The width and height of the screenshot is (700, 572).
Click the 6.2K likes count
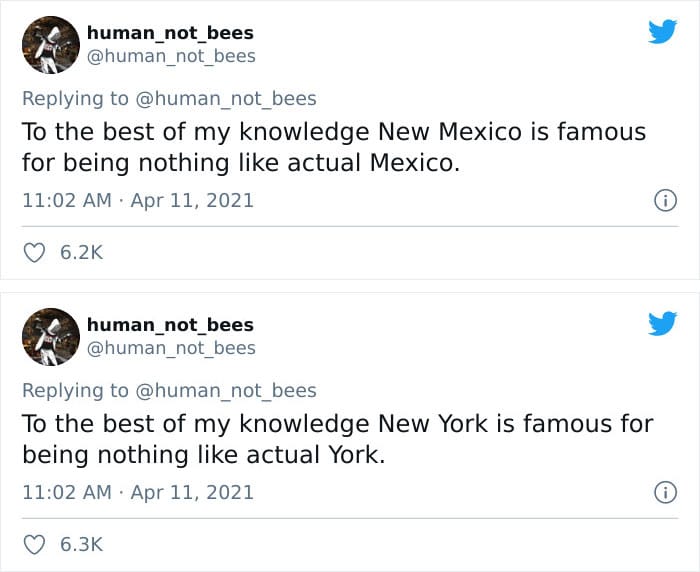pos(82,253)
